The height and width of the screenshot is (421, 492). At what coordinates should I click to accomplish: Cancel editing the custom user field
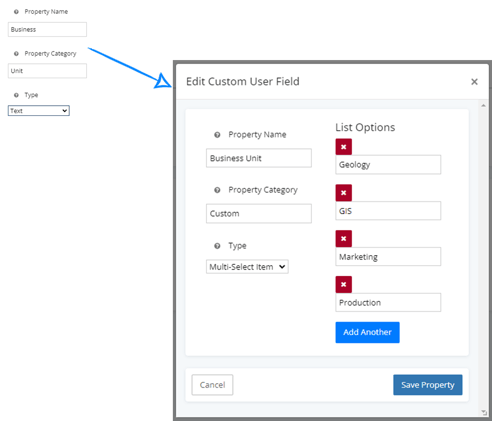212,385
